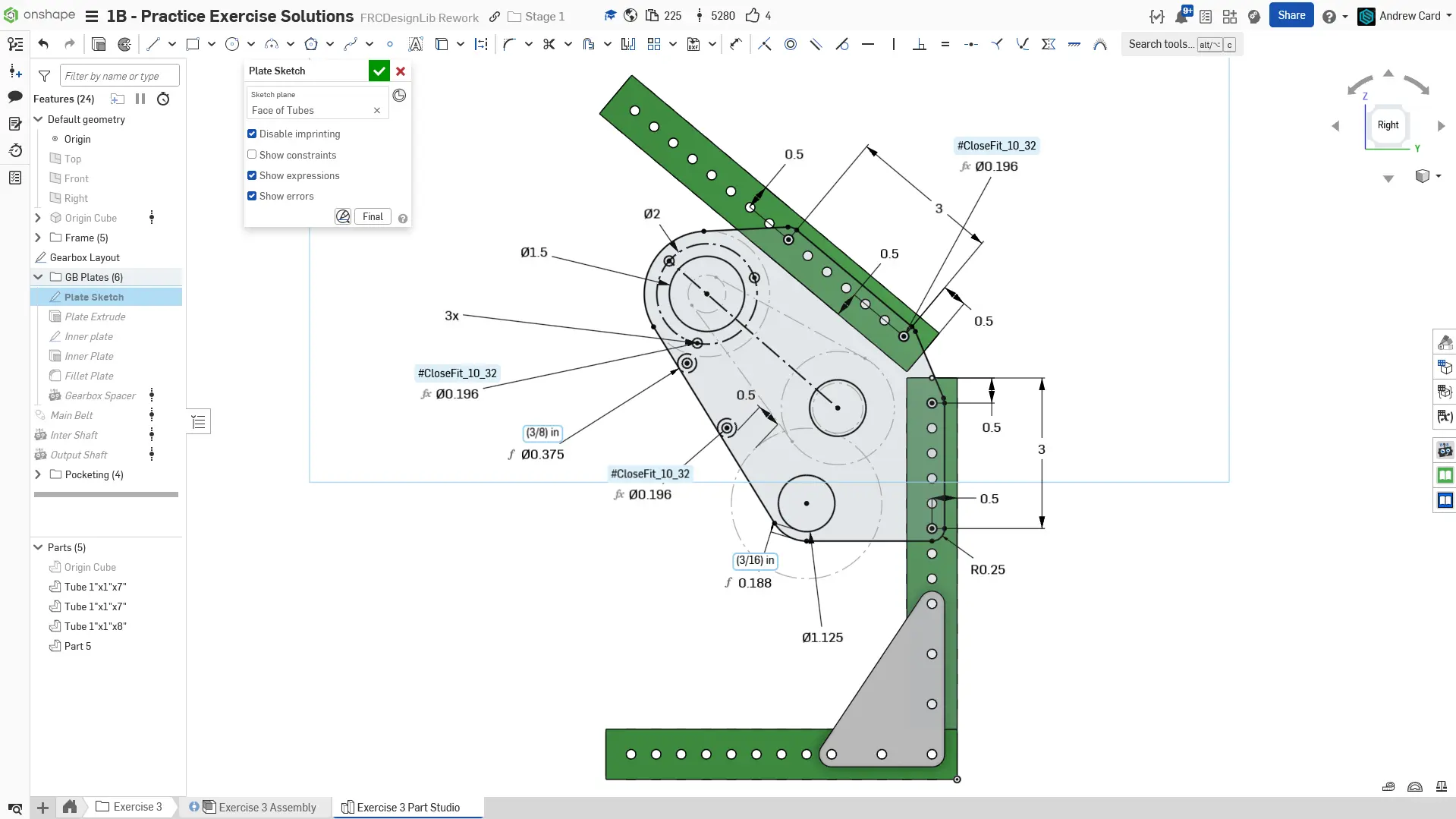Select the Trim (scissors) tool
The width and height of the screenshot is (1456, 819).
549,44
